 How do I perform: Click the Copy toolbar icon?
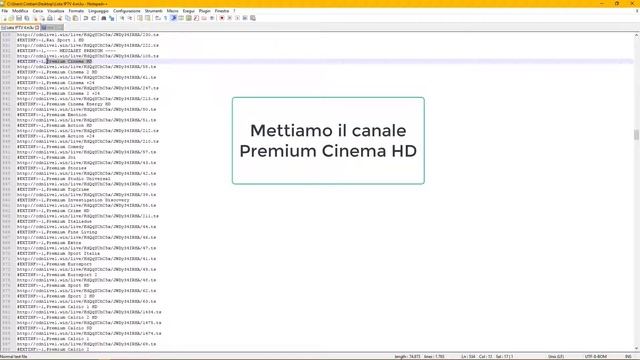pyautogui.click(x=68, y=18)
